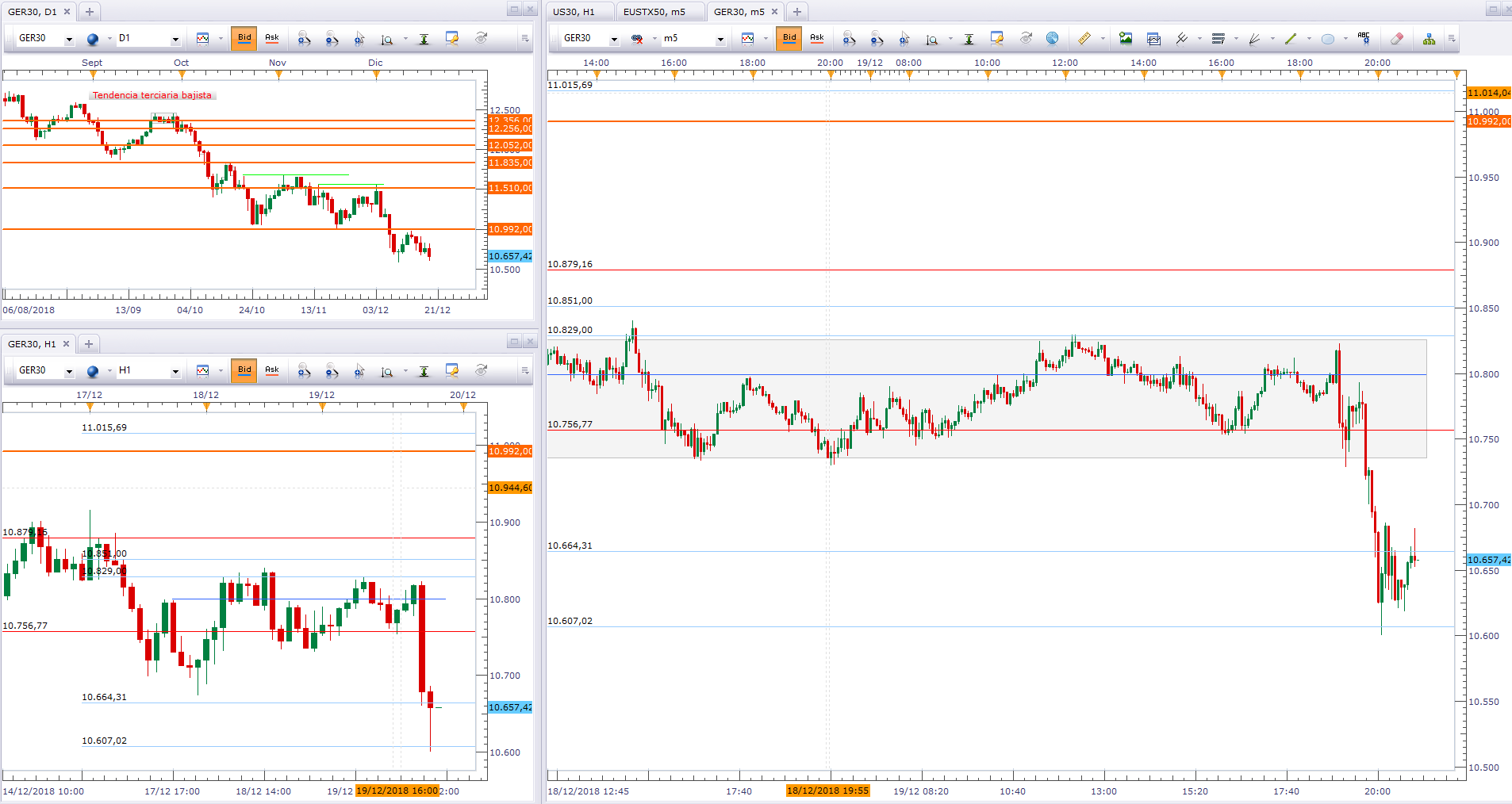Expand the m5 timeframe dropdown
1512x804 pixels.
(x=720, y=39)
